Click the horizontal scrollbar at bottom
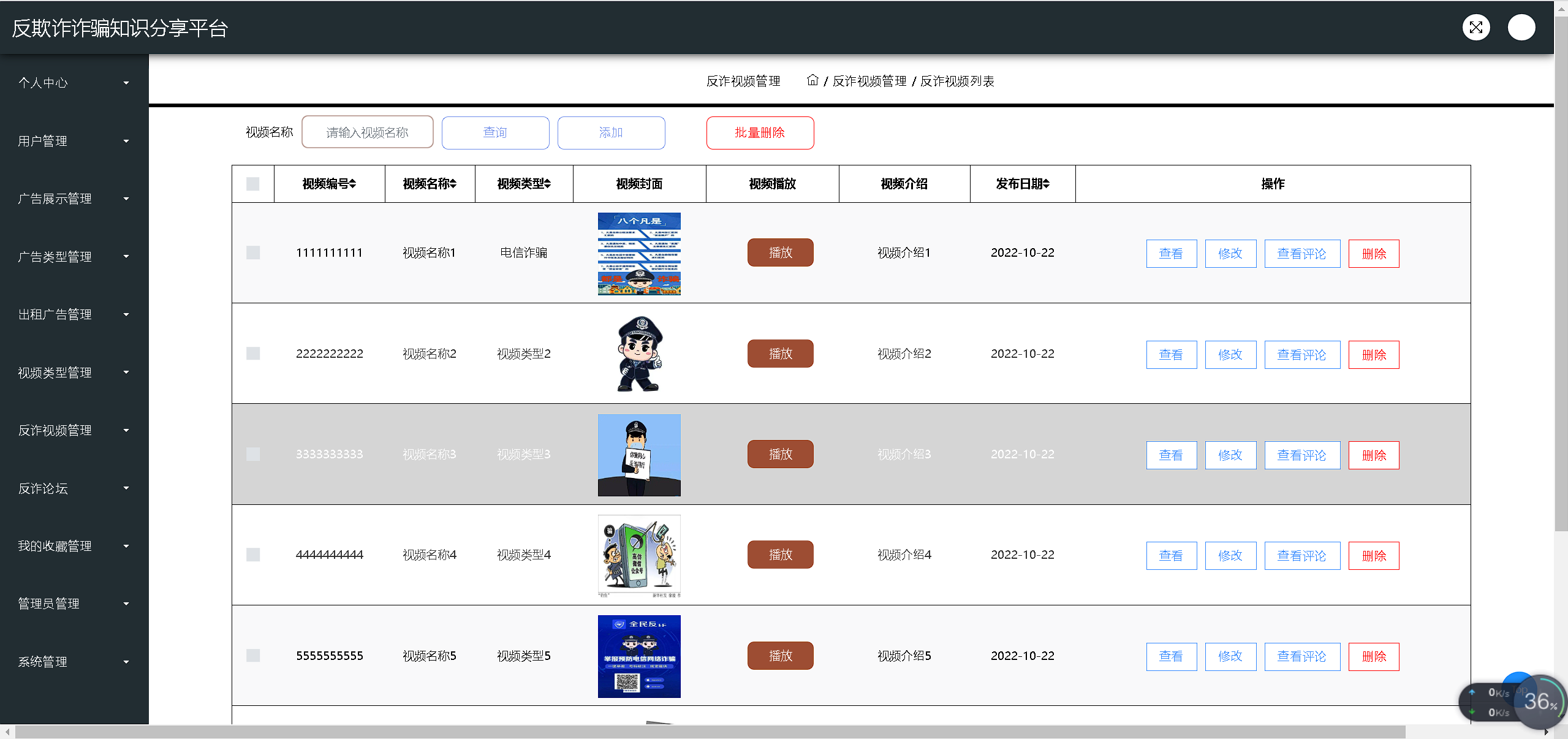 (x=710, y=732)
